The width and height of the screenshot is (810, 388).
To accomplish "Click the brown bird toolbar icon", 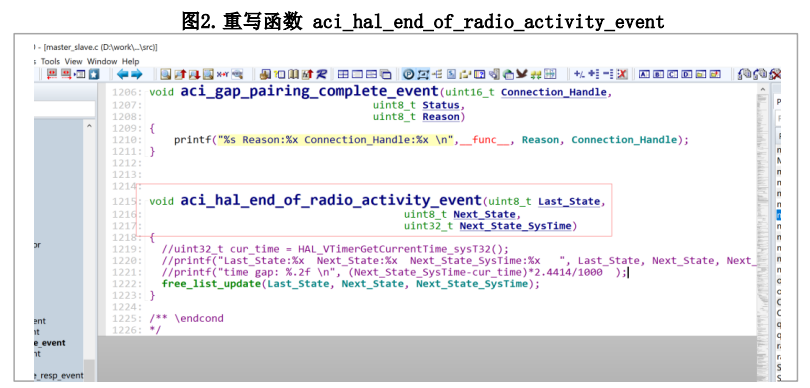I will pyautogui.click(x=522, y=74).
